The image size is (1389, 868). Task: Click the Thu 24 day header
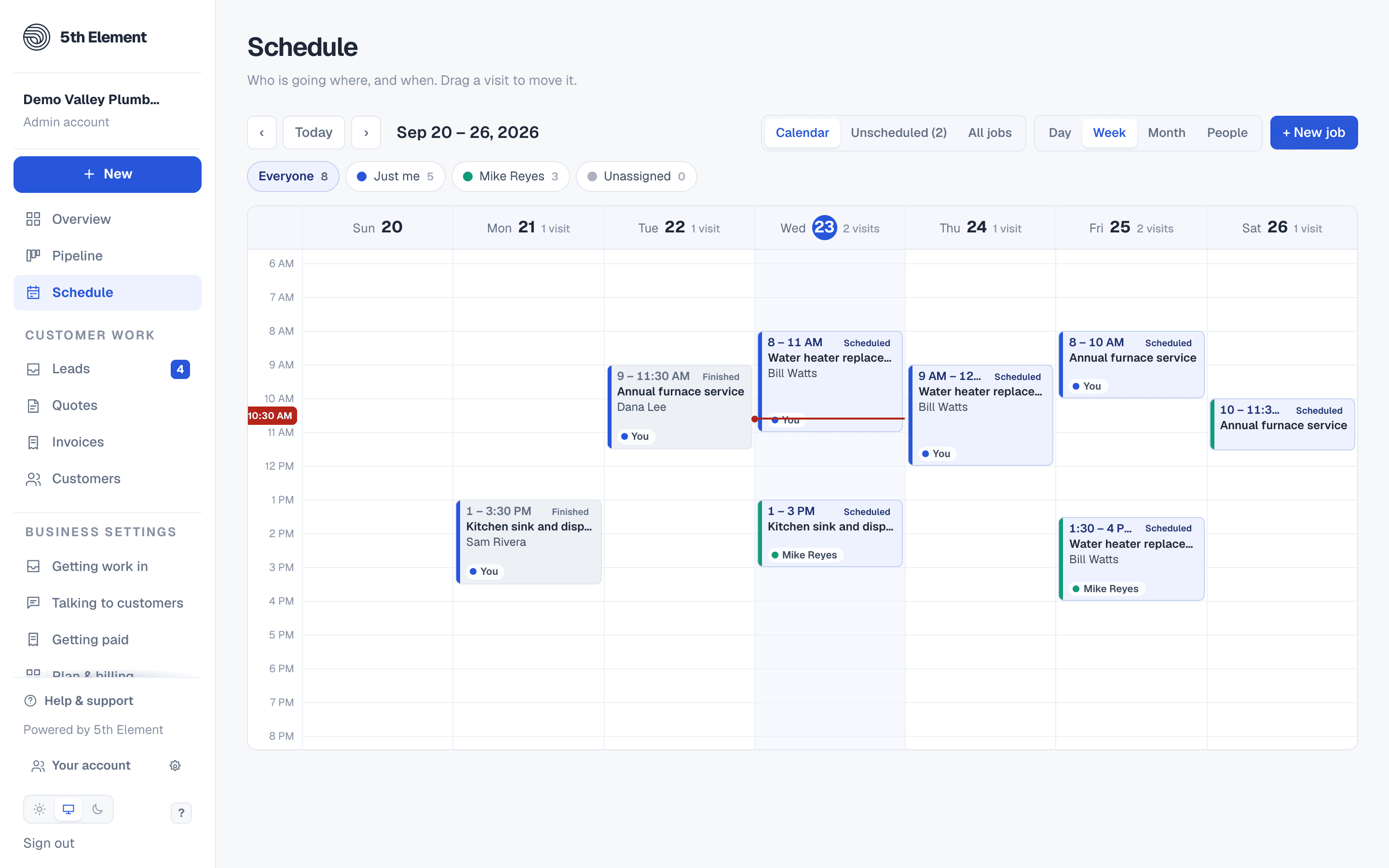click(x=980, y=228)
